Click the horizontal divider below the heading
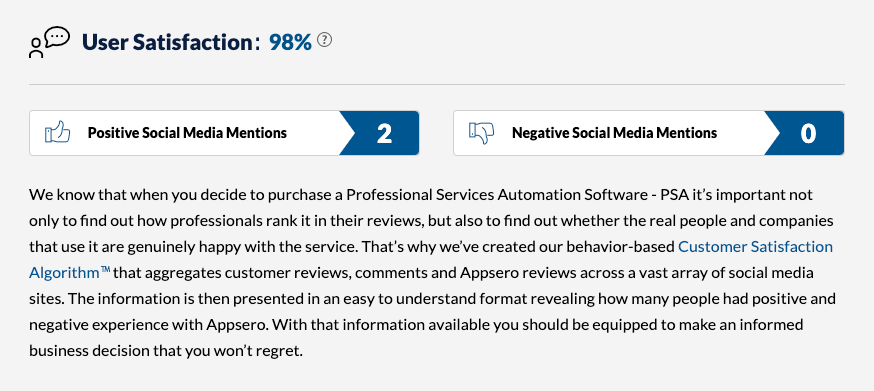This screenshot has width=874, height=391. click(437, 85)
